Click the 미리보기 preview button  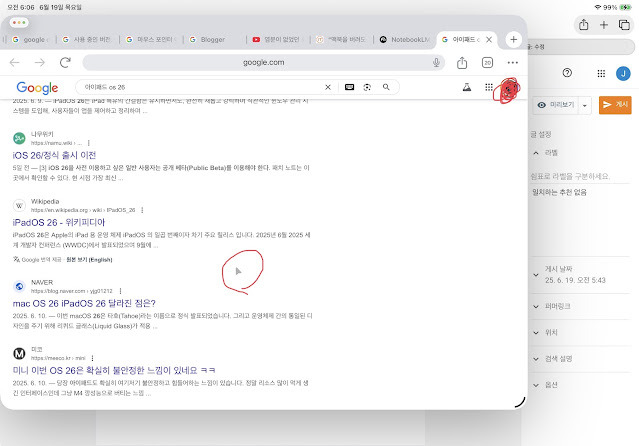[x=556, y=105]
